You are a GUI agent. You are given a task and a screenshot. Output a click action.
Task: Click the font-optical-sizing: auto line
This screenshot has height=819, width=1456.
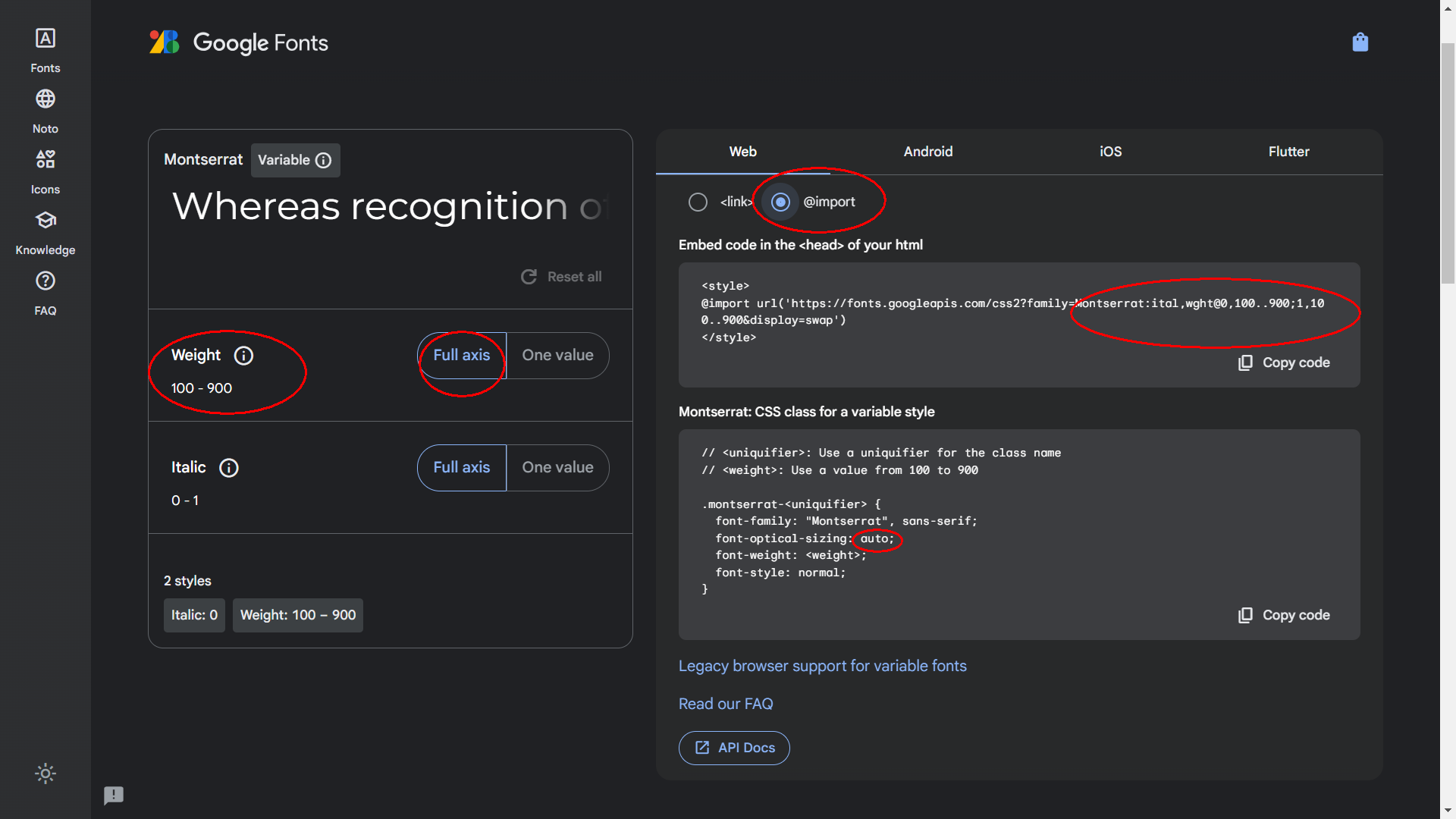pyautogui.click(x=805, y=538)
